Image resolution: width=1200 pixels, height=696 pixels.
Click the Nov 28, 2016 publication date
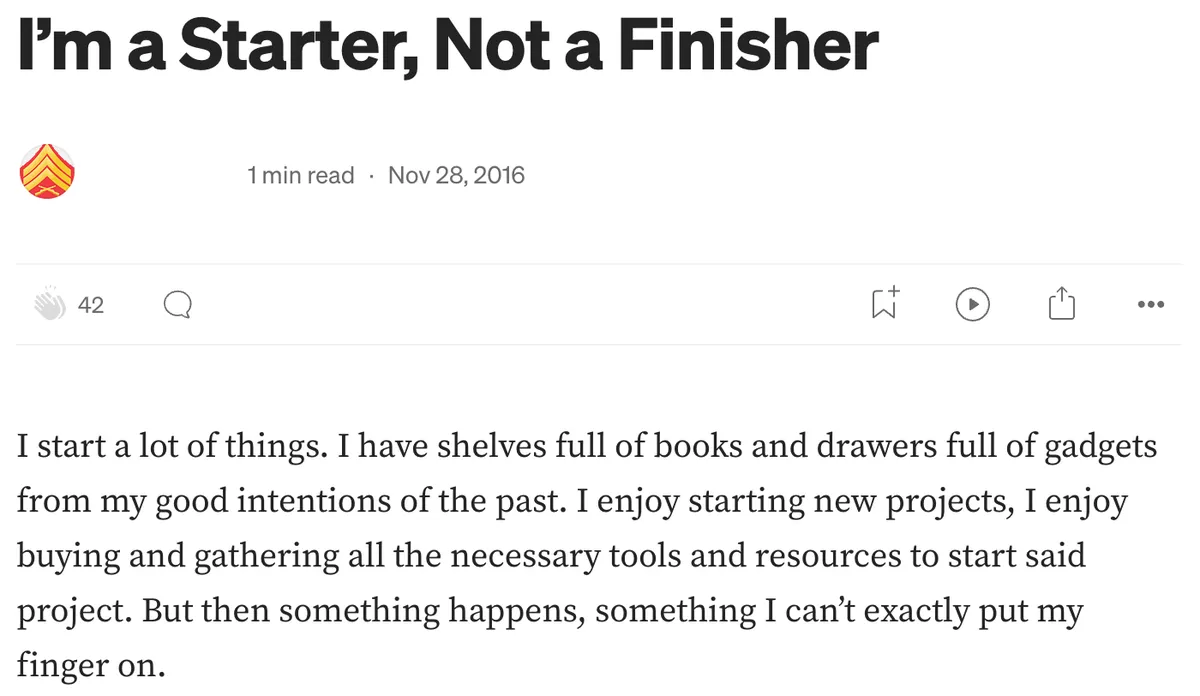456,176
